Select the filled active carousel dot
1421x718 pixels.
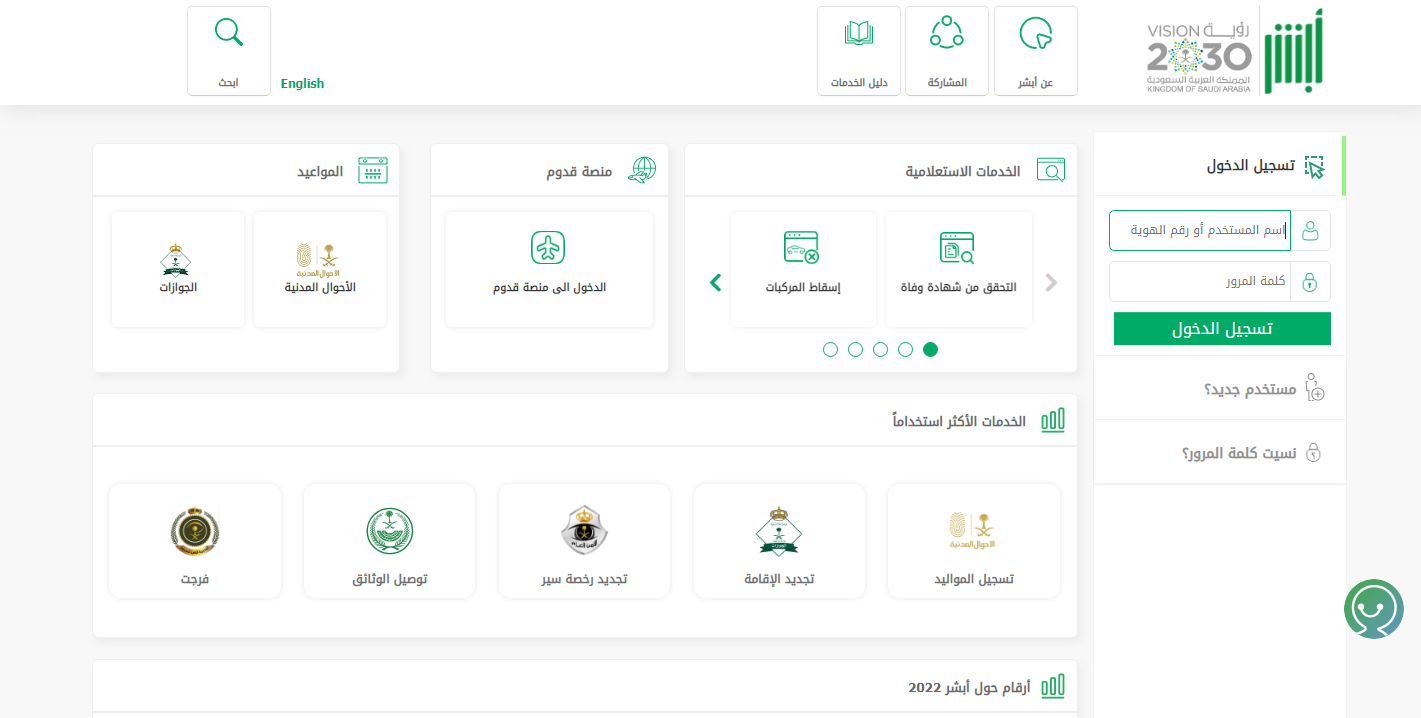coord(930,349)
